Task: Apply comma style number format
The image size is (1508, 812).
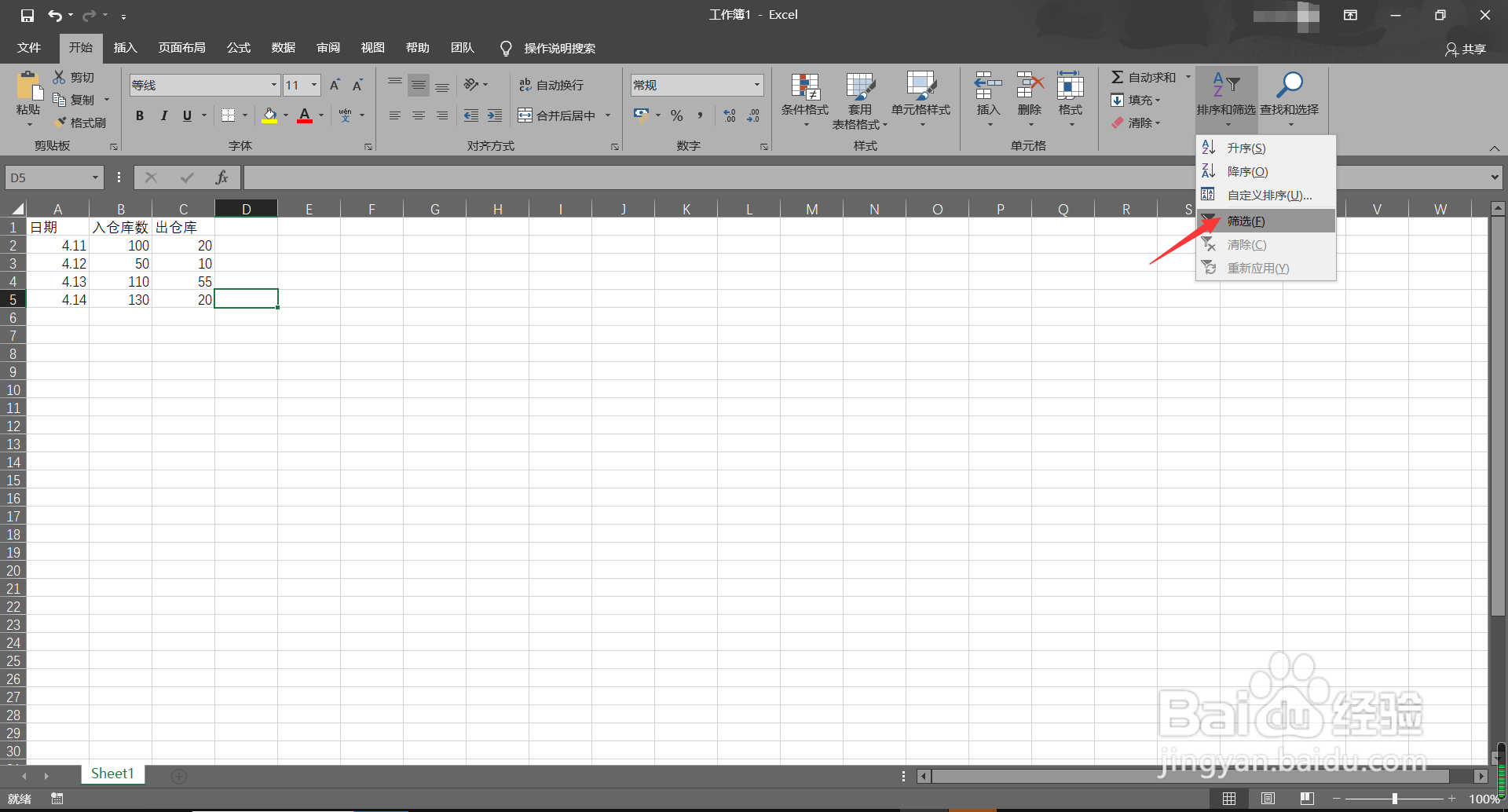Action: click(700, 115)
